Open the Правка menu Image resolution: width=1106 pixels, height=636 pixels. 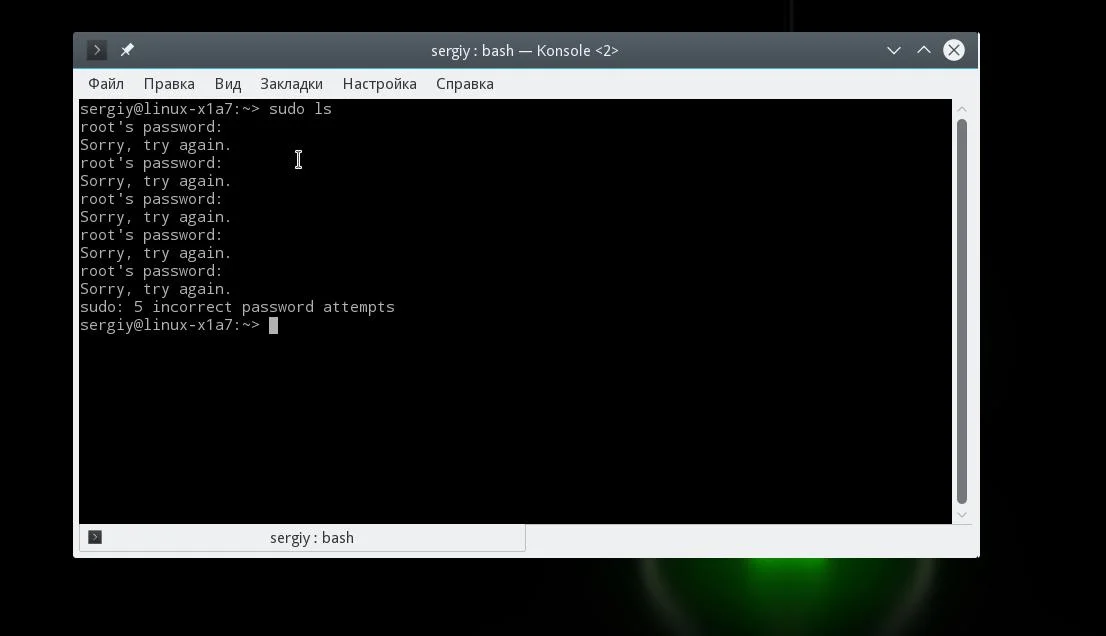click(169, 84)
